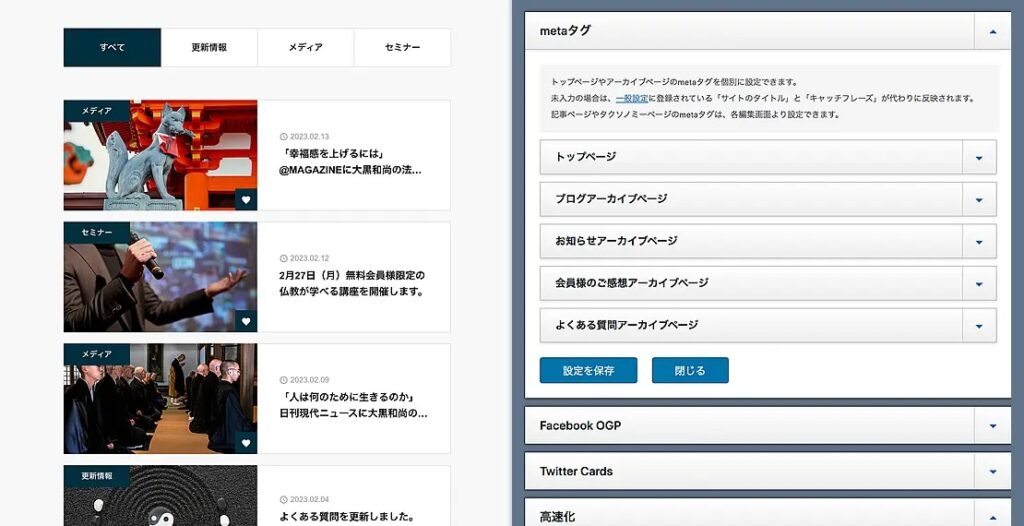Click heart icon on the seminar article

[246, 321]
